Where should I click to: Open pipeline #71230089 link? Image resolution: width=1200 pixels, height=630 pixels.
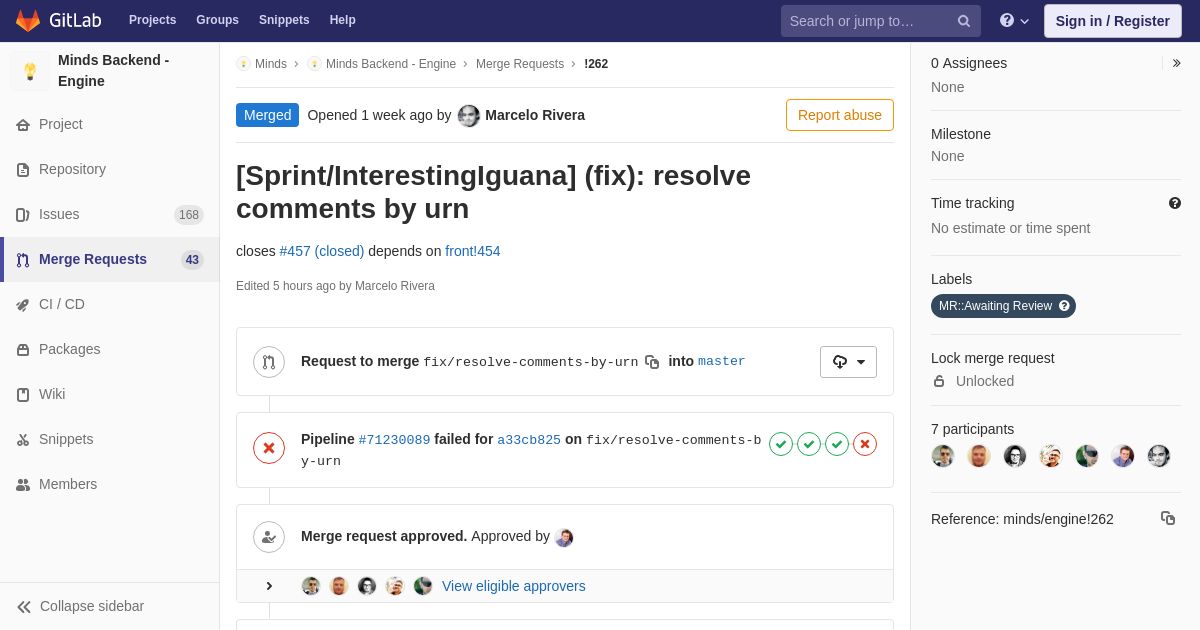pyautogui.click(x=394, y=440)
